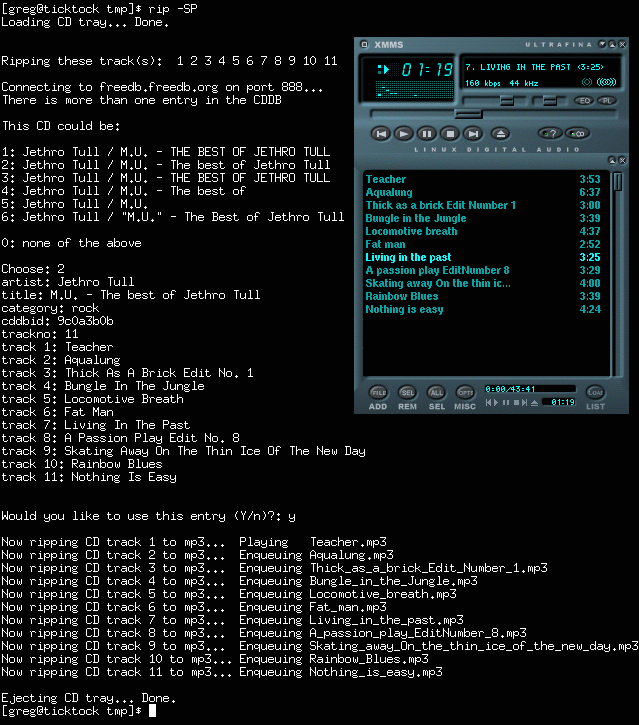This screenshot has height=725, width=639.
Task: Open the REM remove menu in playlist
Action: 407,394
